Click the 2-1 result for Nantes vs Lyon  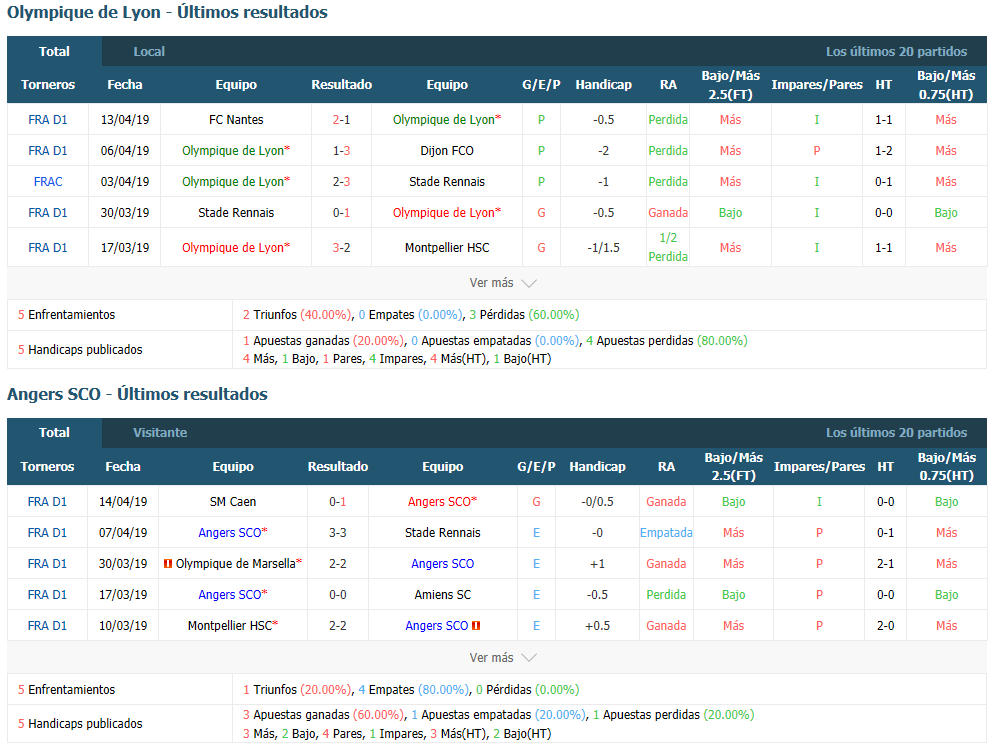tap(341, 119)
